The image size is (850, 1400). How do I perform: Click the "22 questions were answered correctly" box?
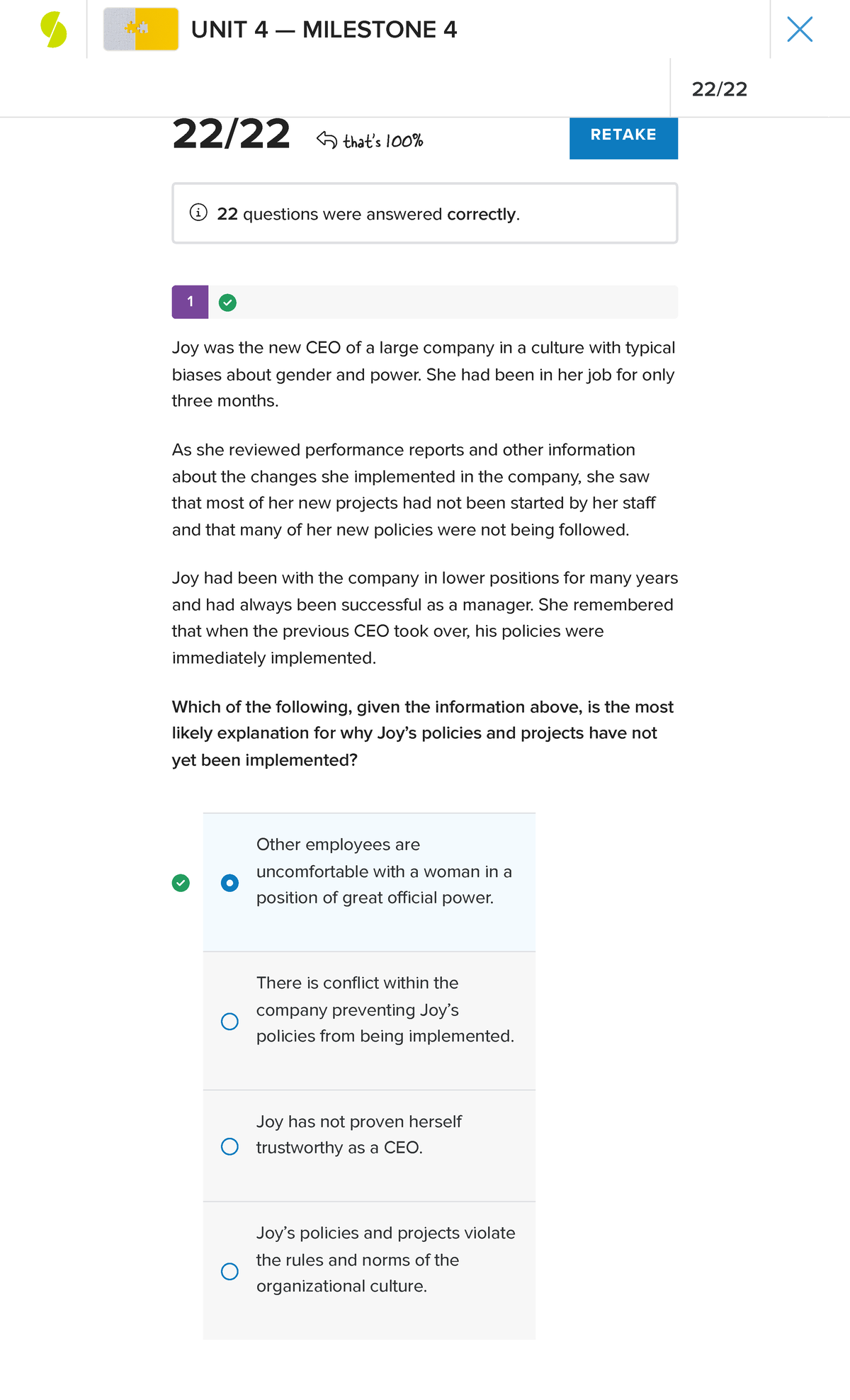(x=425, y=213)
